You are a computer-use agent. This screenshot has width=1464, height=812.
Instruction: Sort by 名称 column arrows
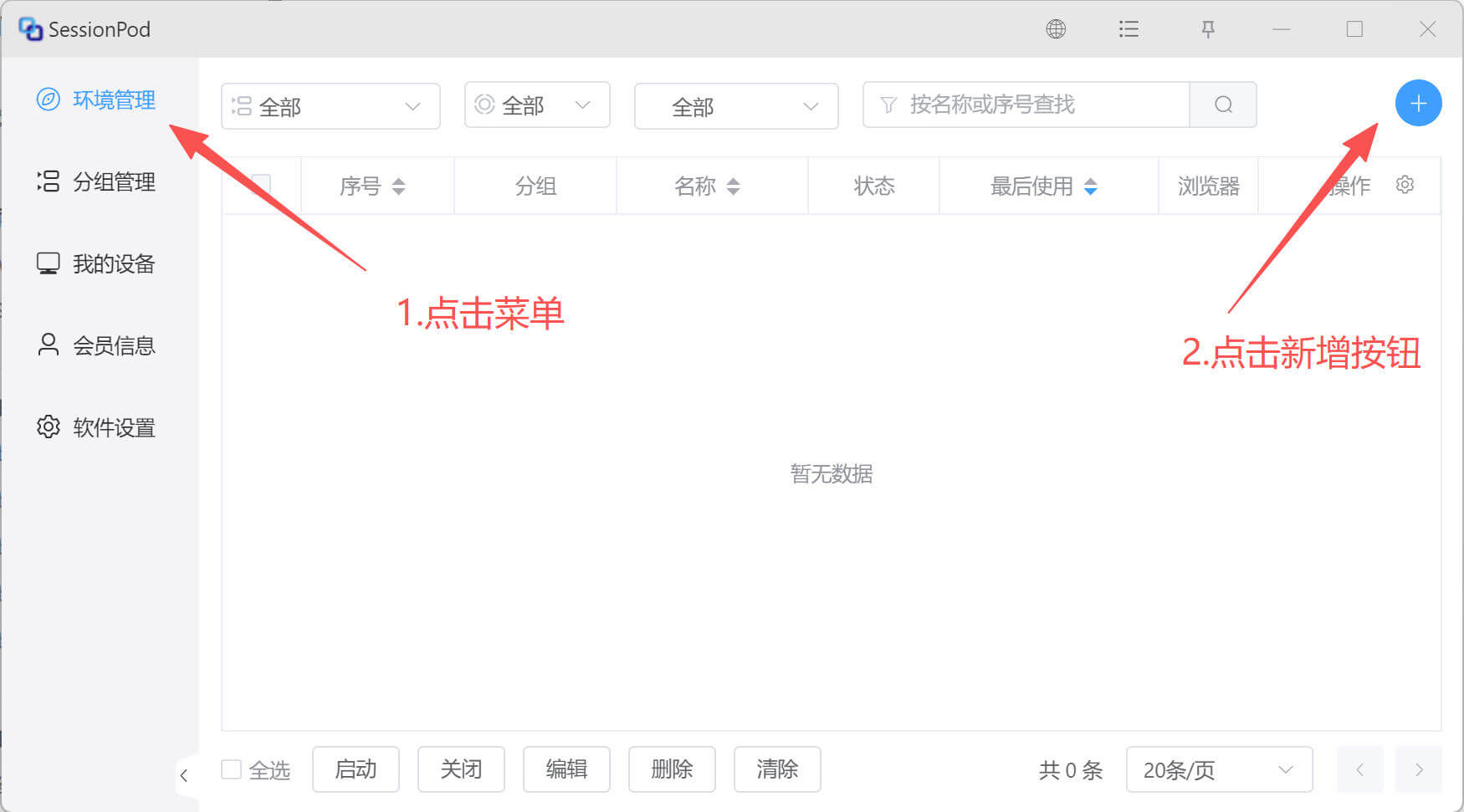tap(733, 186)
